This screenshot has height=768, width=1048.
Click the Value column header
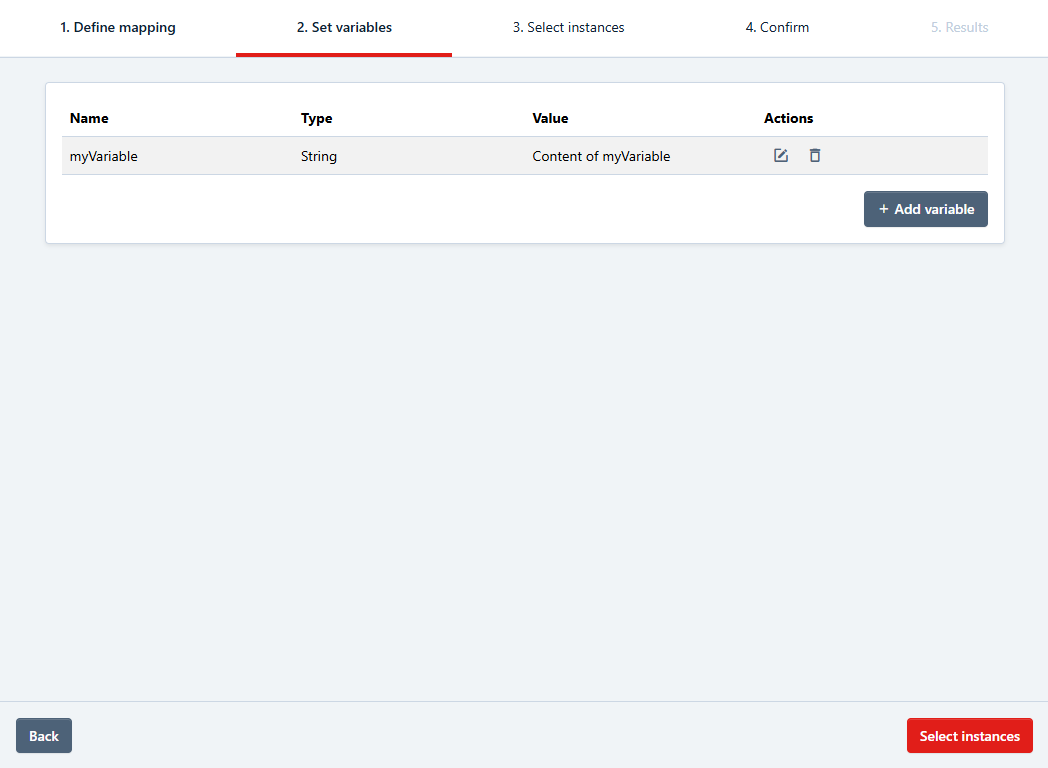point(550,118)
